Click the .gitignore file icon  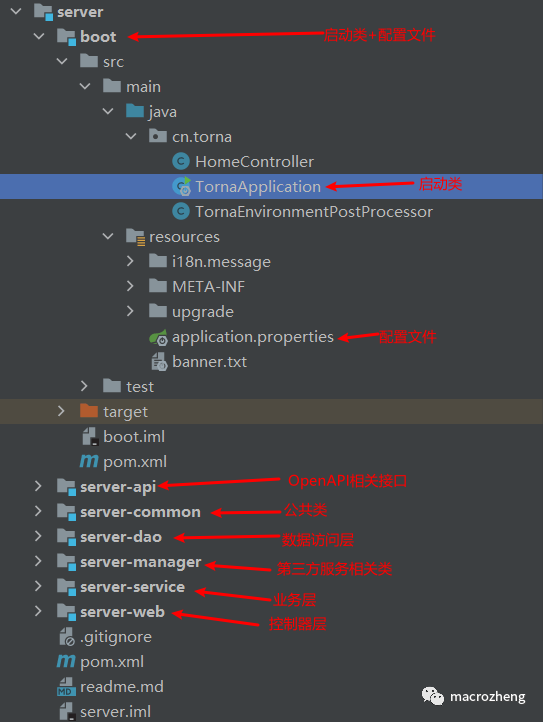point(66,636)
